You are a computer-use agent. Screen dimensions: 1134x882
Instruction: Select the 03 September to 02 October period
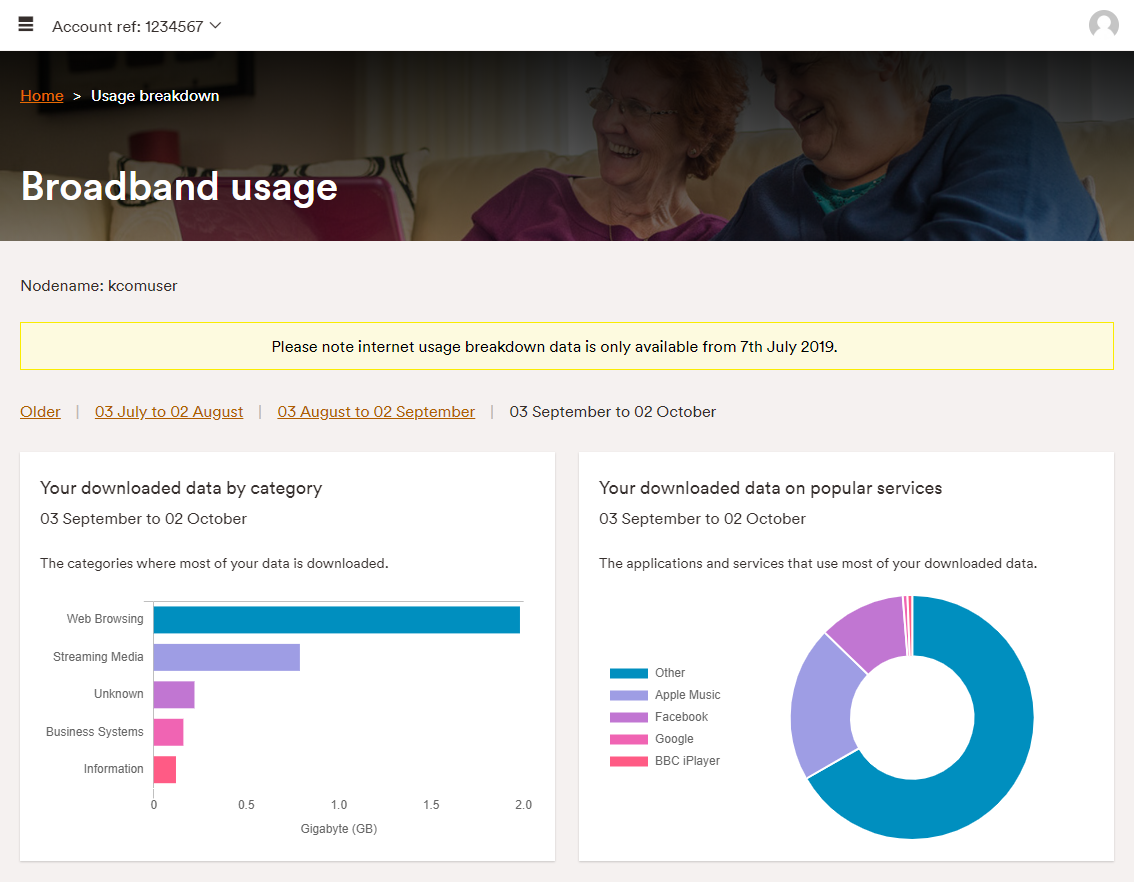pos(612,411)
